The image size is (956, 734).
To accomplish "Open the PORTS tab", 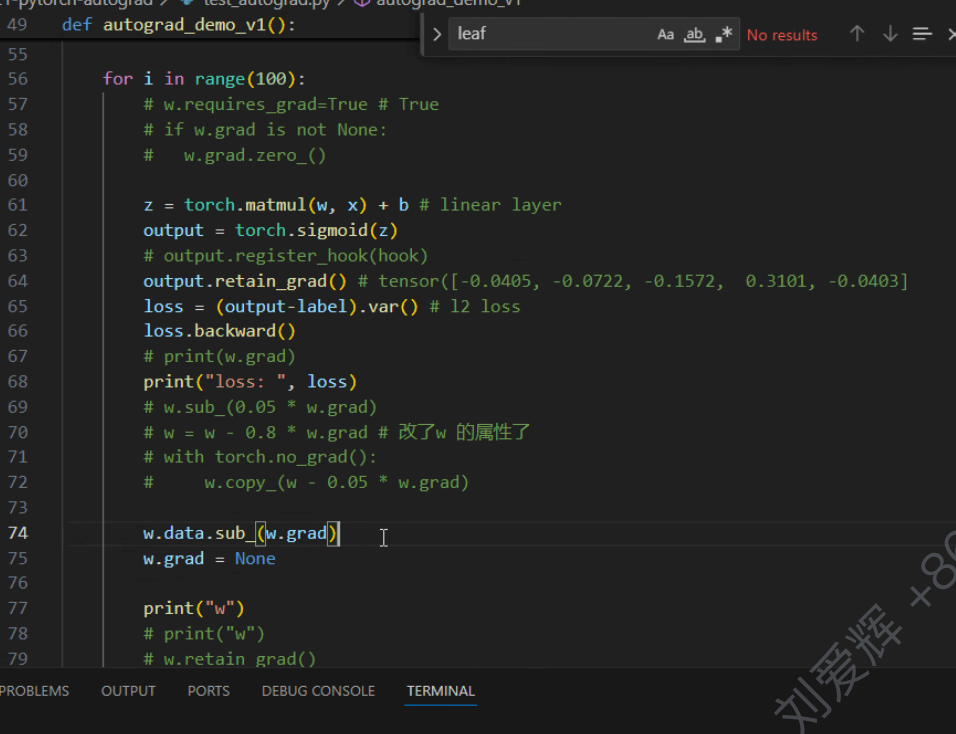I will [208, 691].
